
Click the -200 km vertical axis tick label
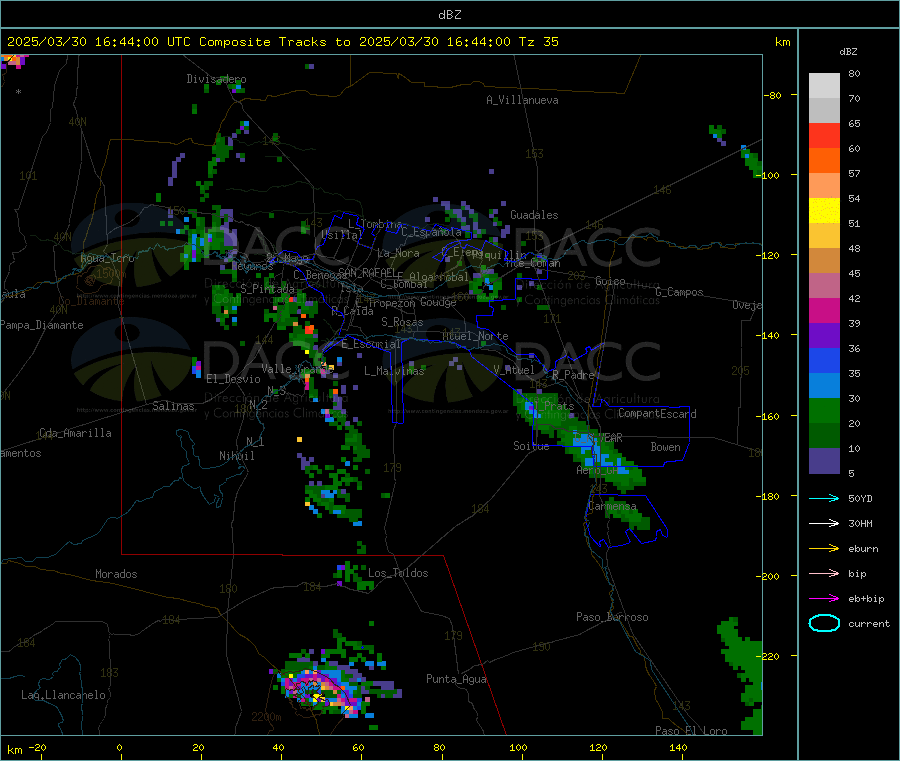tap(770, 576)
